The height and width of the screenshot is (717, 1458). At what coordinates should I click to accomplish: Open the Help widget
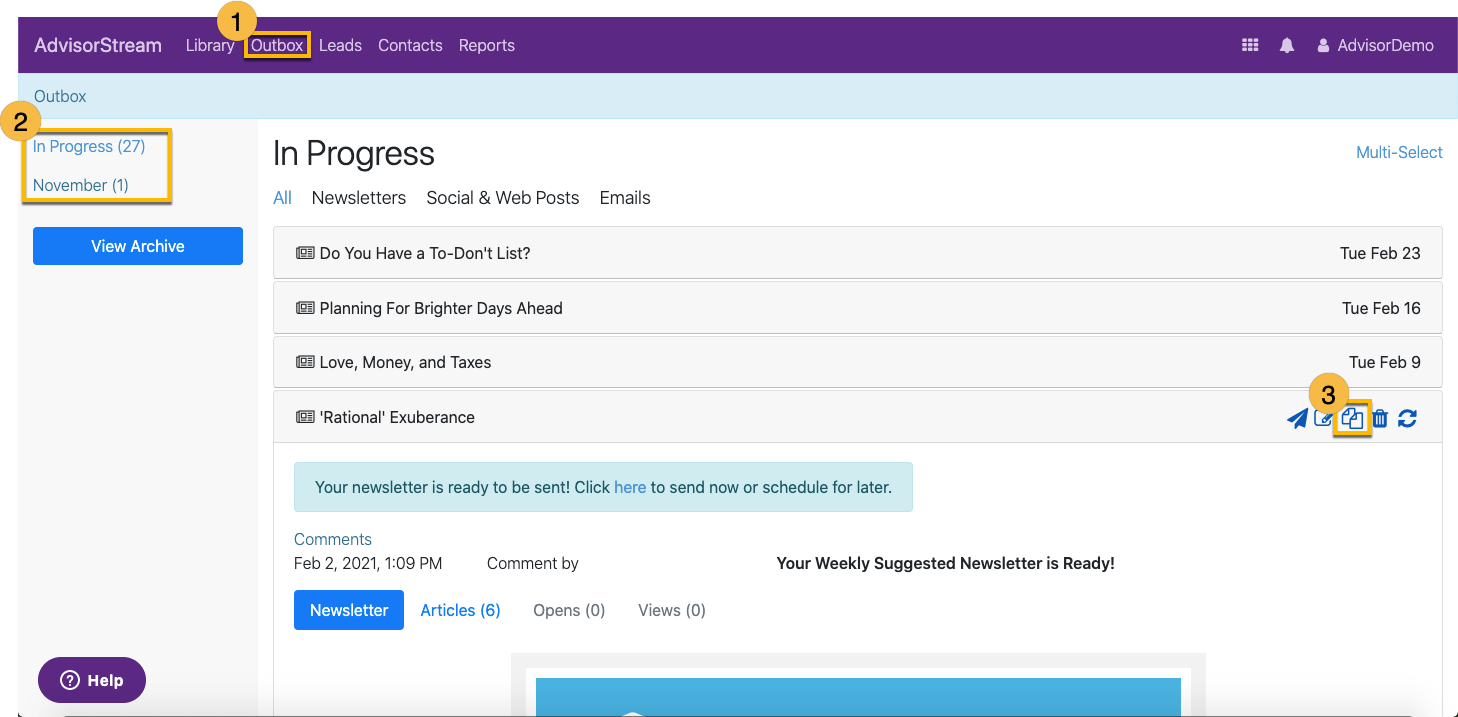coord(92,680)
